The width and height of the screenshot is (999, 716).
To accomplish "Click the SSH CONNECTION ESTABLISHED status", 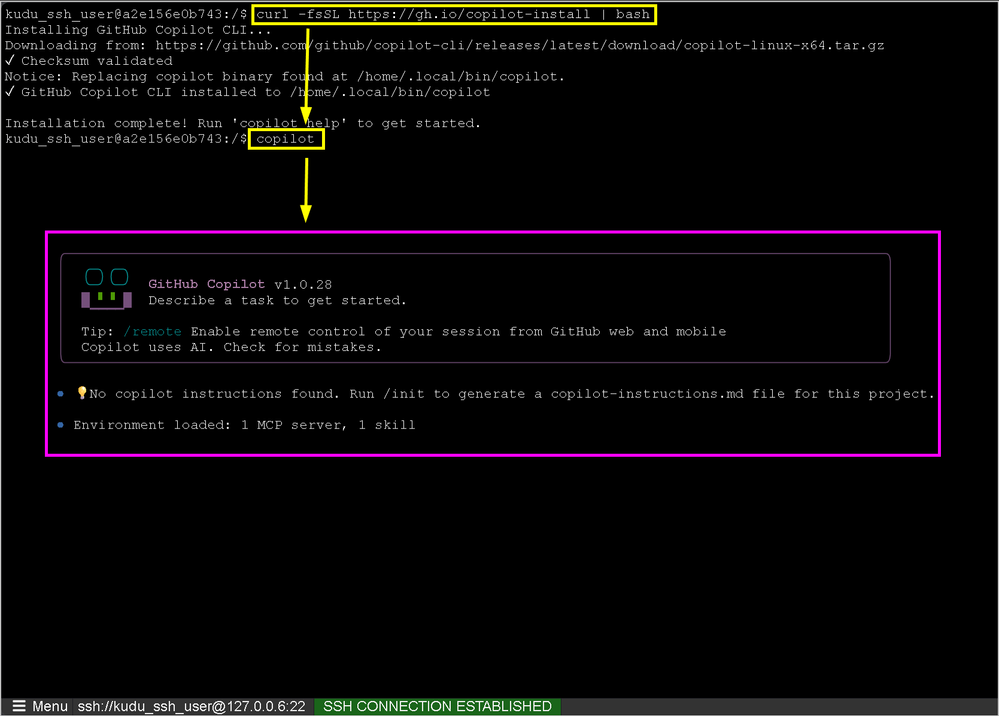I will (437, 706).
